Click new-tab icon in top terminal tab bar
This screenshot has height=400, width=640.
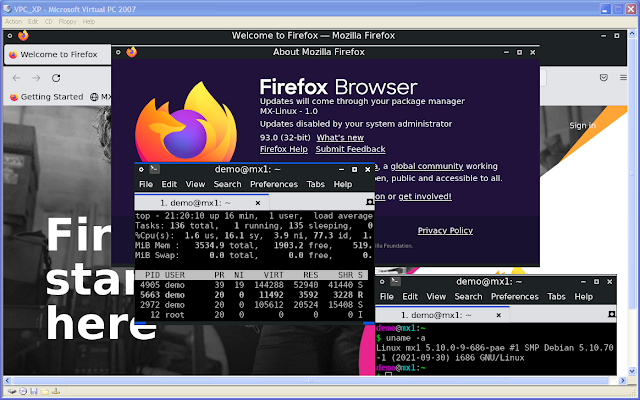(x=370, y=202)
